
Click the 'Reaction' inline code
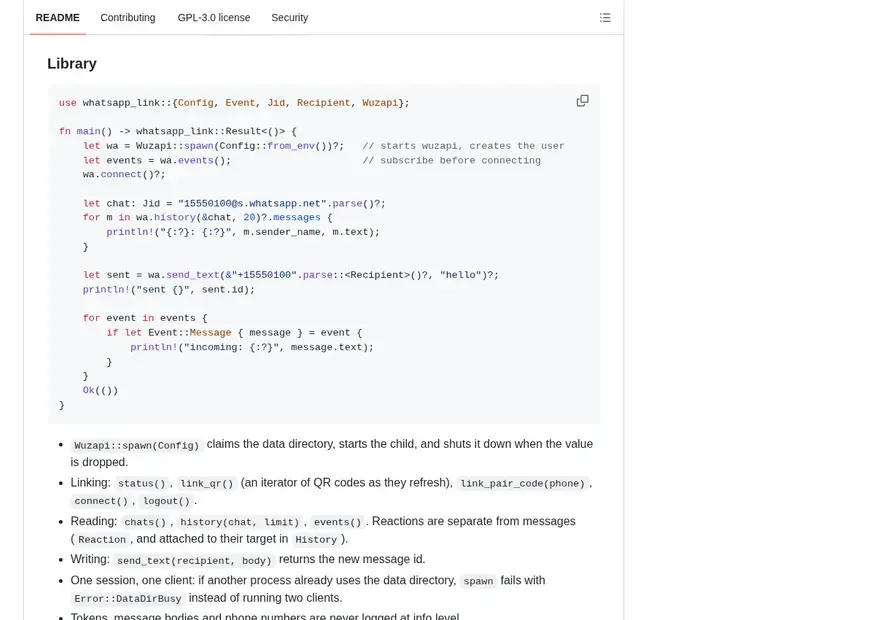pyautogui.click(x=102, y=540)
